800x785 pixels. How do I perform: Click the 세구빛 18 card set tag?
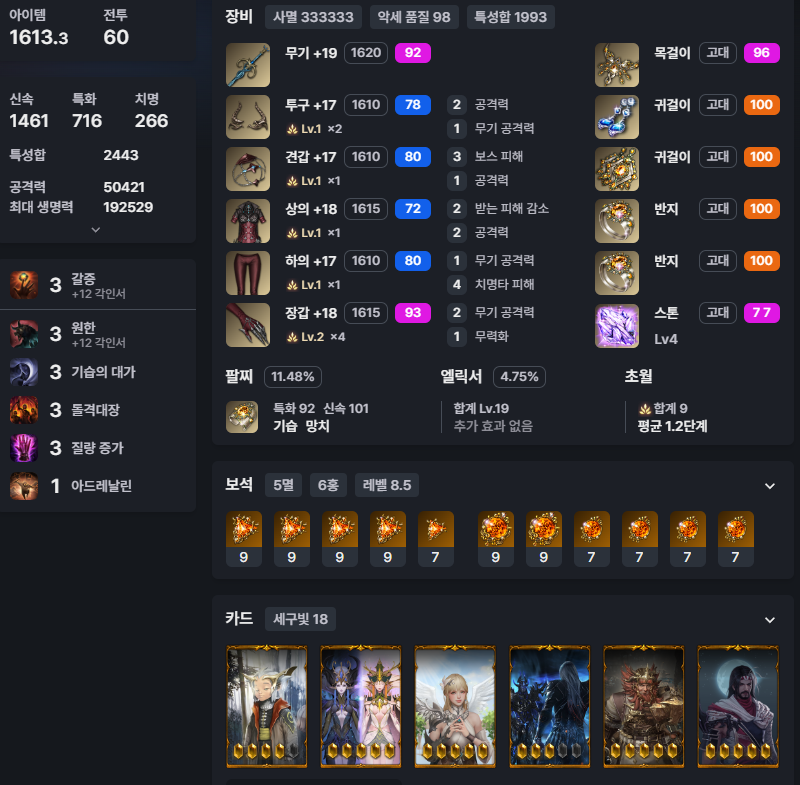[x=301, y=619]
